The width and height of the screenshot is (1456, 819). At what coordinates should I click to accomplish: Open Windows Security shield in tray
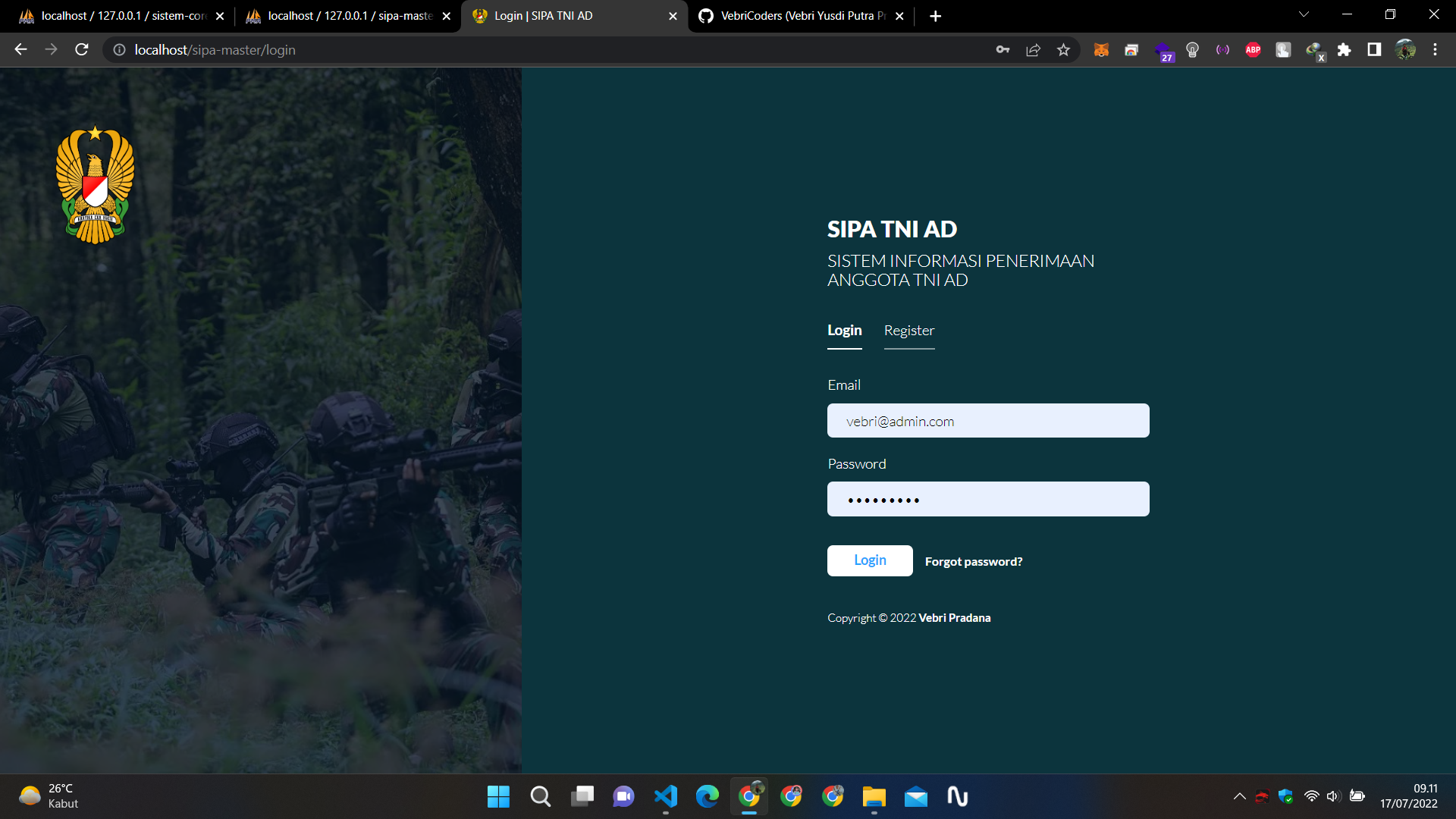1285,796
